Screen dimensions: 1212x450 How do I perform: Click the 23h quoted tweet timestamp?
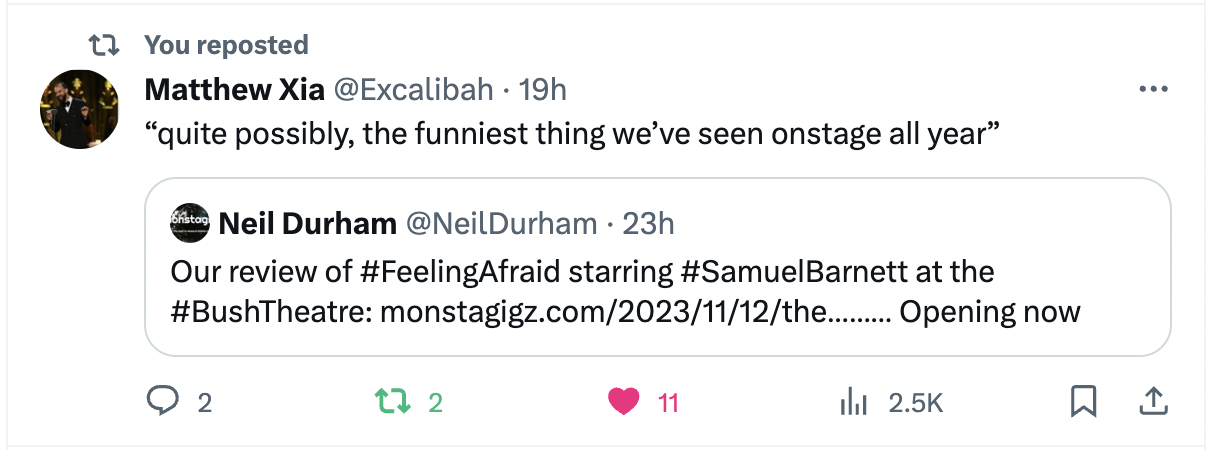point(648,224)
